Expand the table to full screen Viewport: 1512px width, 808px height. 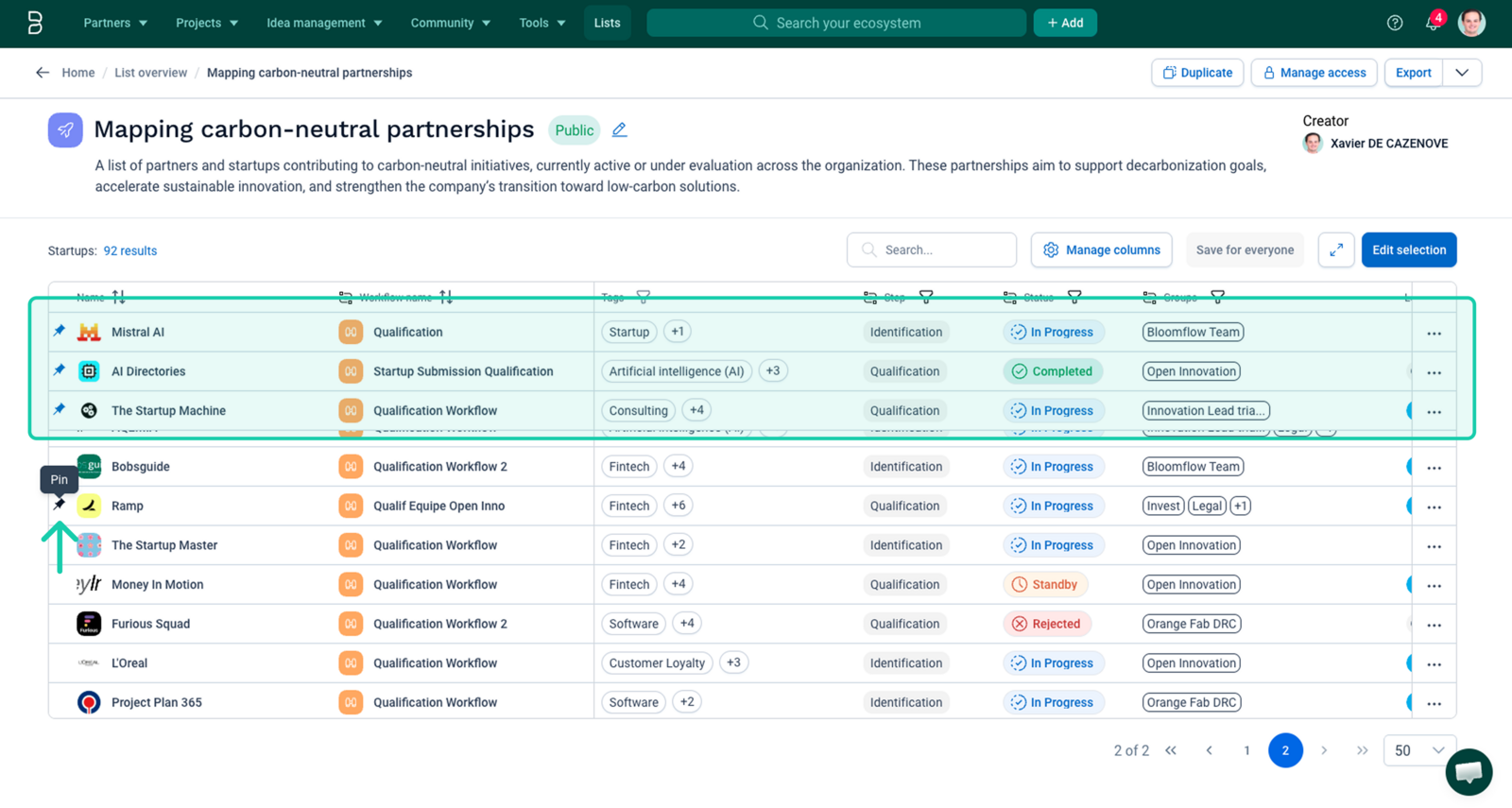tap(1336, 250)
